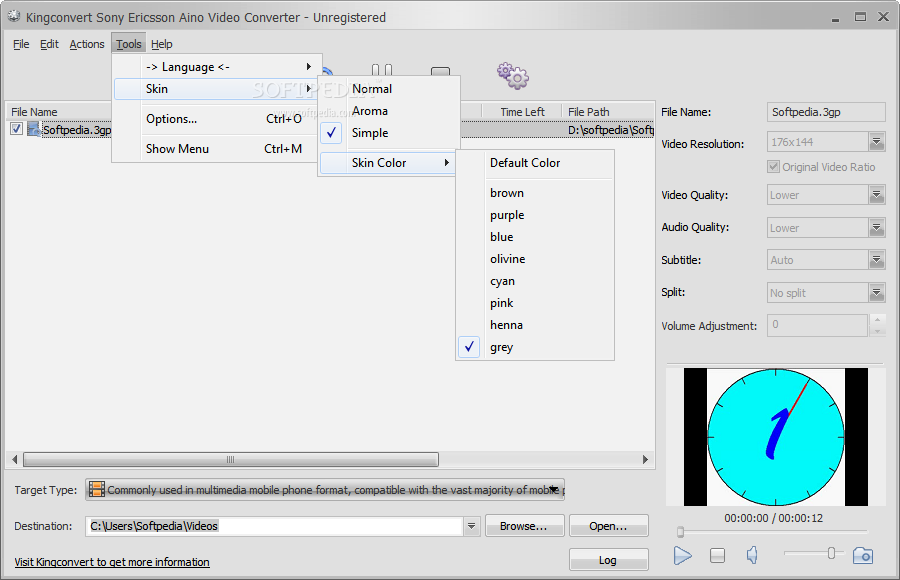Click the preview seek slider handle
The width and height of the screenshot is (900, 580).
pyautogui.click(x=680, y=532)
